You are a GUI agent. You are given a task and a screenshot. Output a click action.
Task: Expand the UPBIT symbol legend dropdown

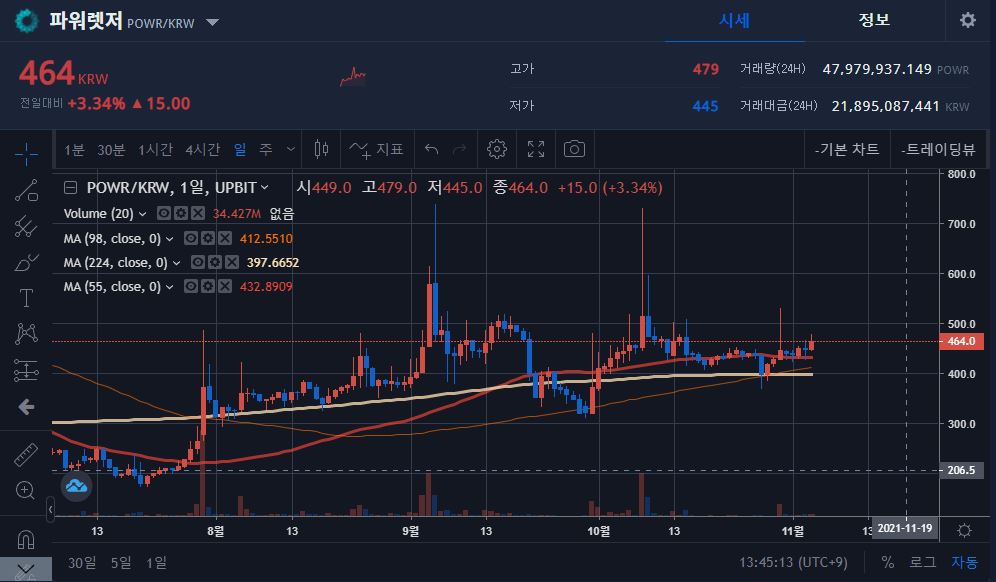click(x=265, y=187)
